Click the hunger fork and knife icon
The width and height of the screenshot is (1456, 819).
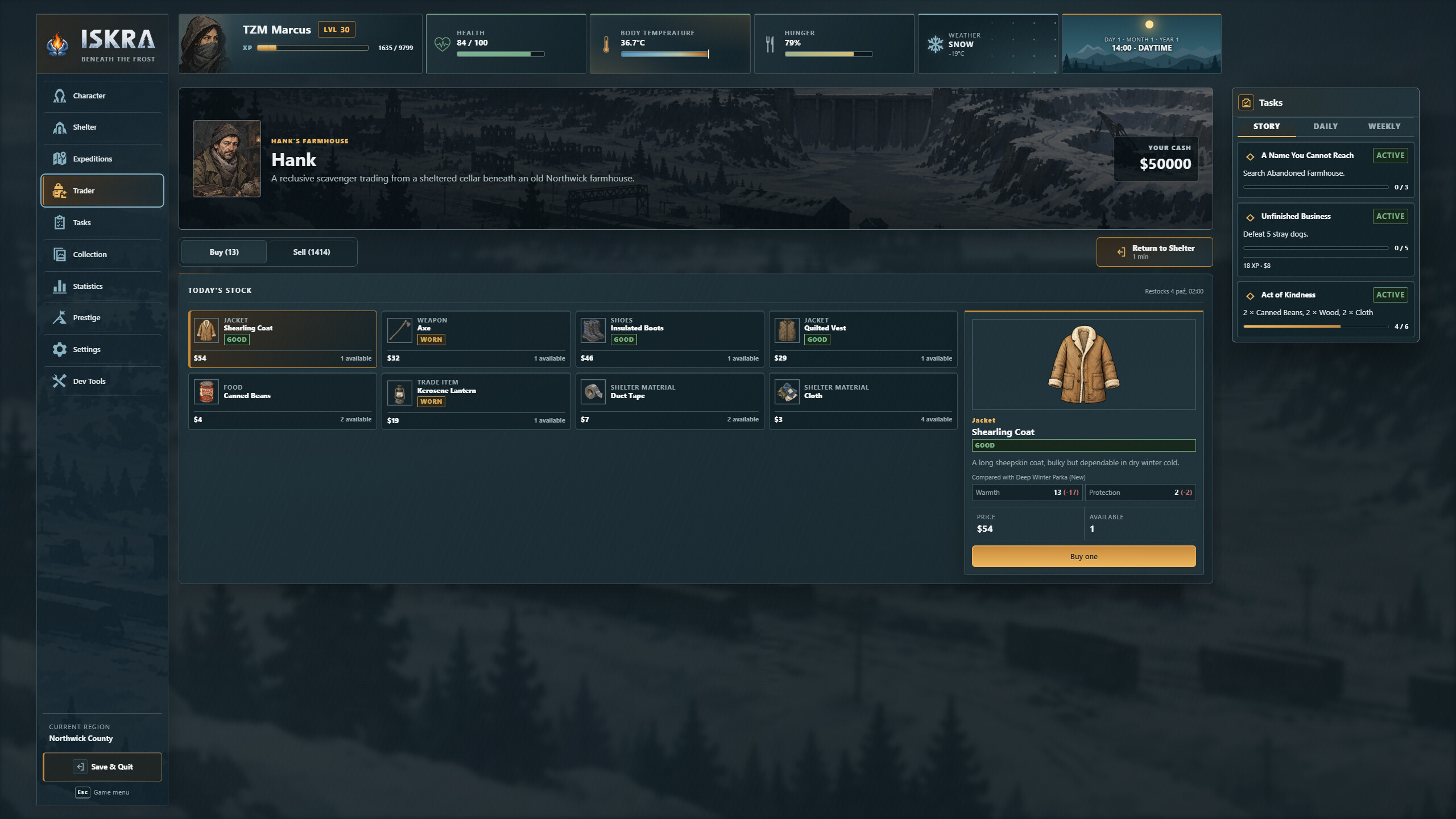[x=770, y=44]
